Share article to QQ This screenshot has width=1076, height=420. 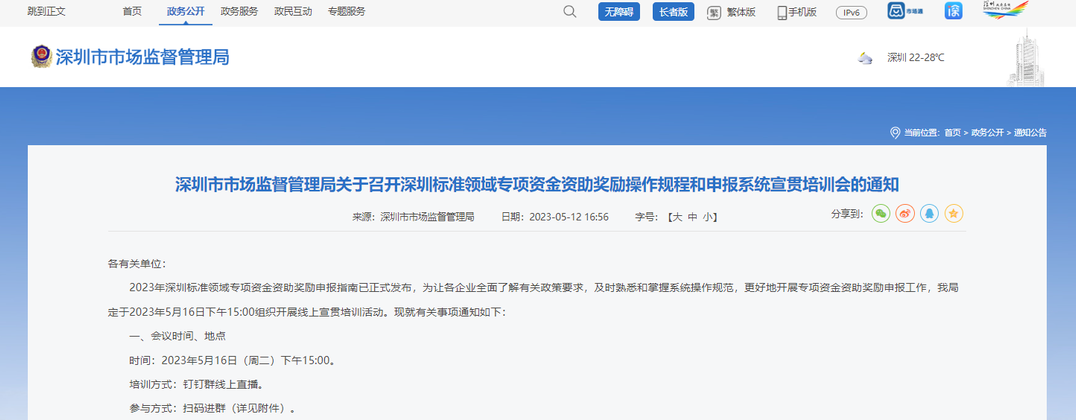pos(930,214)
